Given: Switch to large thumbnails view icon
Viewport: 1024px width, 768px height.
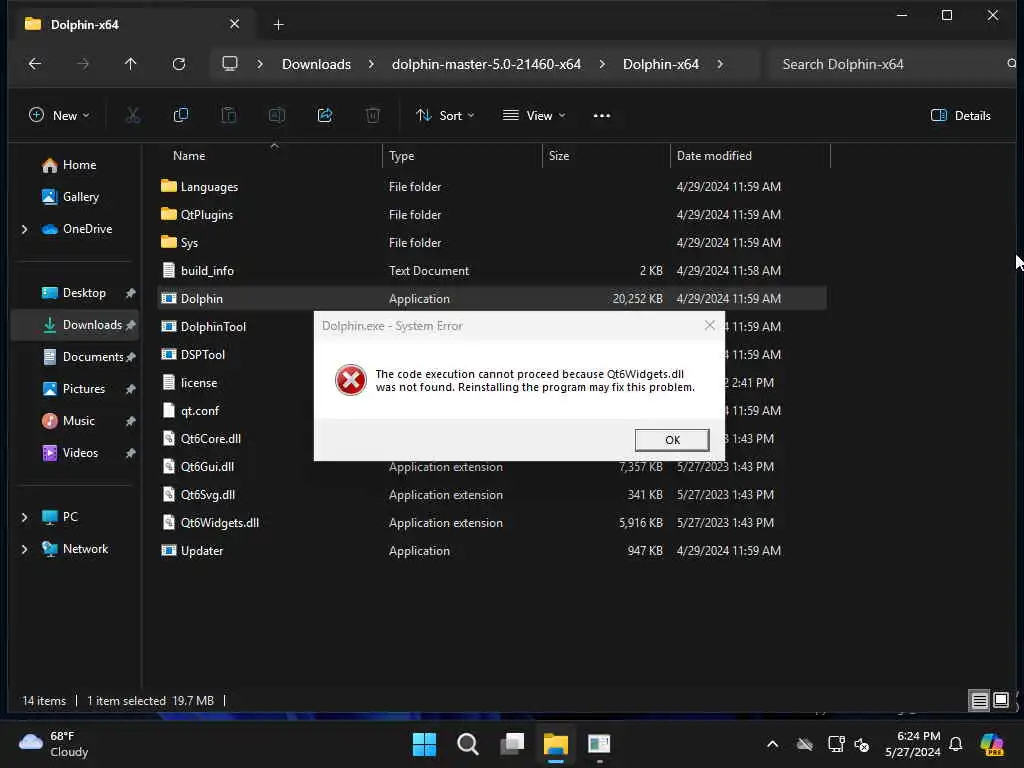Looking at the screenshot, I should click(x=1000, y=701).
